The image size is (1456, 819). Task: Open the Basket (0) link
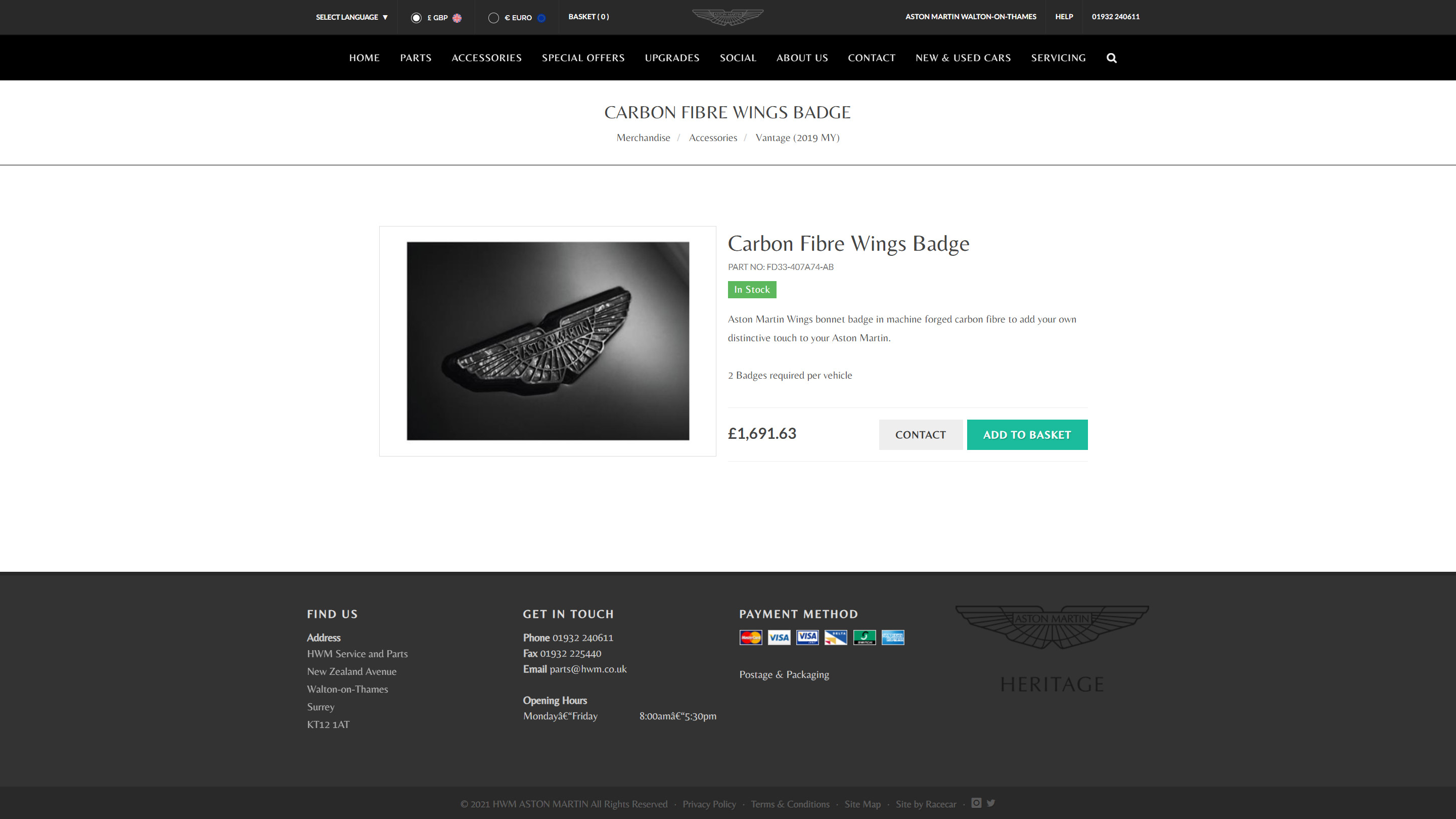click(588, 16)
